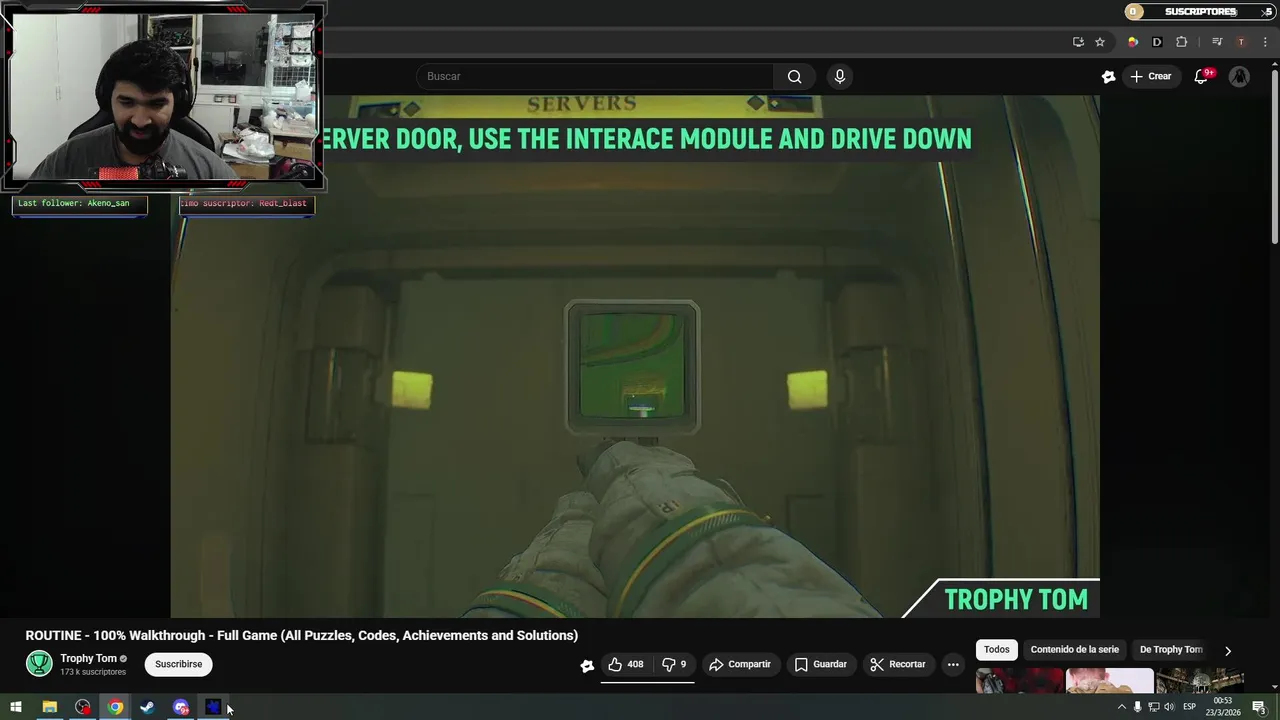Screen dimensions: 1280x720
Task: Click Chrome icon in taskbar
Action: [115, 707]
